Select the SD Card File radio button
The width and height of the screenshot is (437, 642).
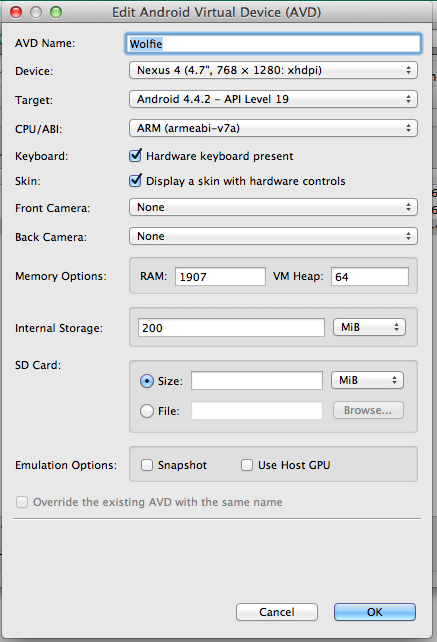[x=147, y=411]
